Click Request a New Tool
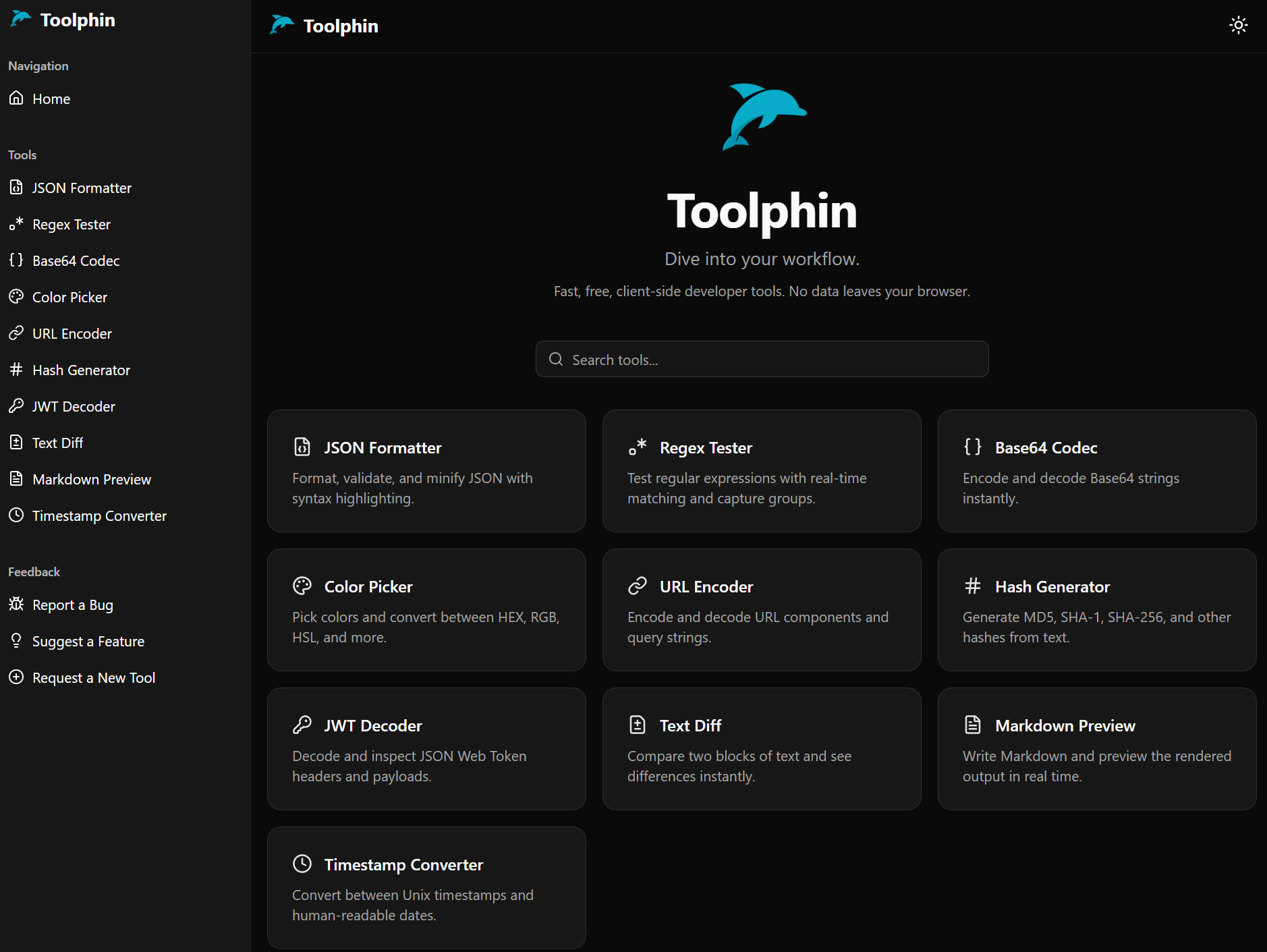This screenshot has width=1267, height=952. (x=94, y=677)
